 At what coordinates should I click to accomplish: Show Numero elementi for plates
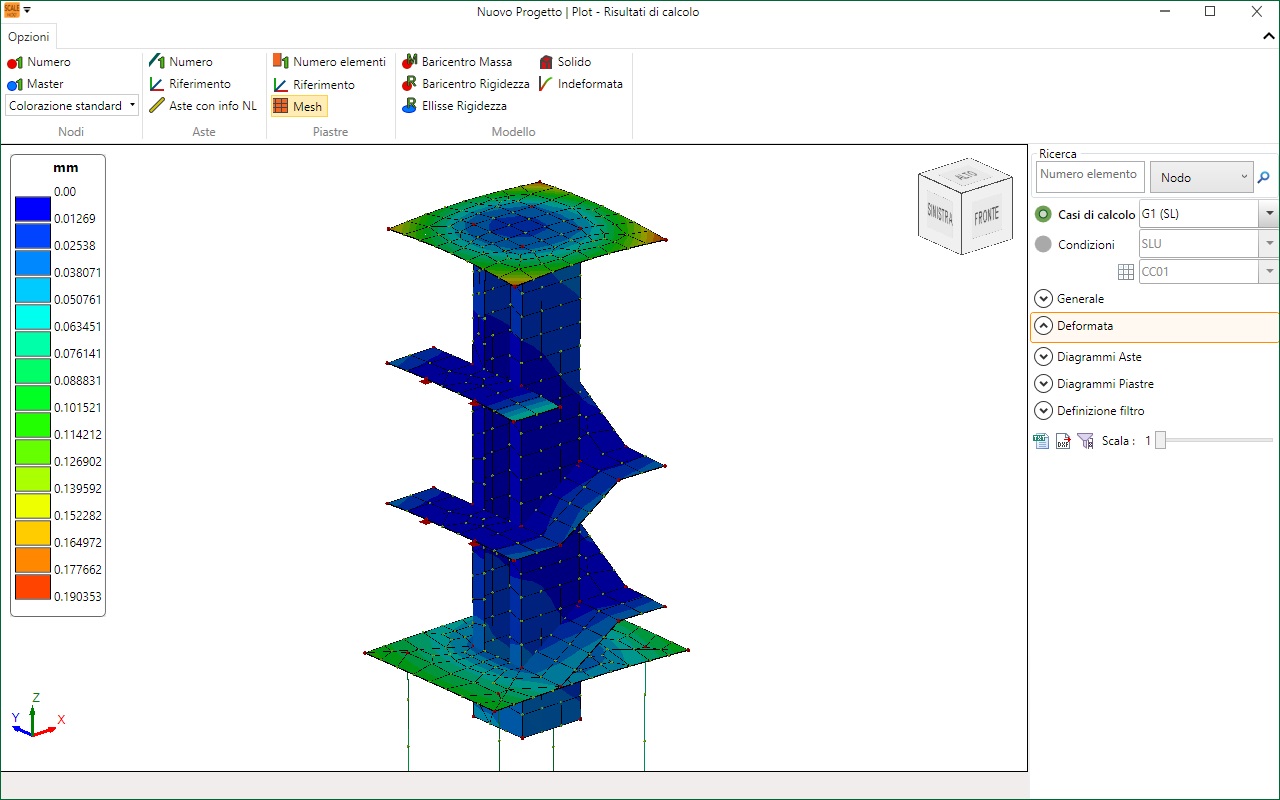pos(329,62)
